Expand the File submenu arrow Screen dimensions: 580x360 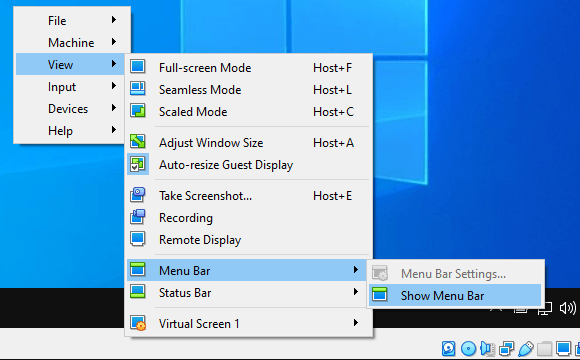pyautogui.click(x=114, y=20)
